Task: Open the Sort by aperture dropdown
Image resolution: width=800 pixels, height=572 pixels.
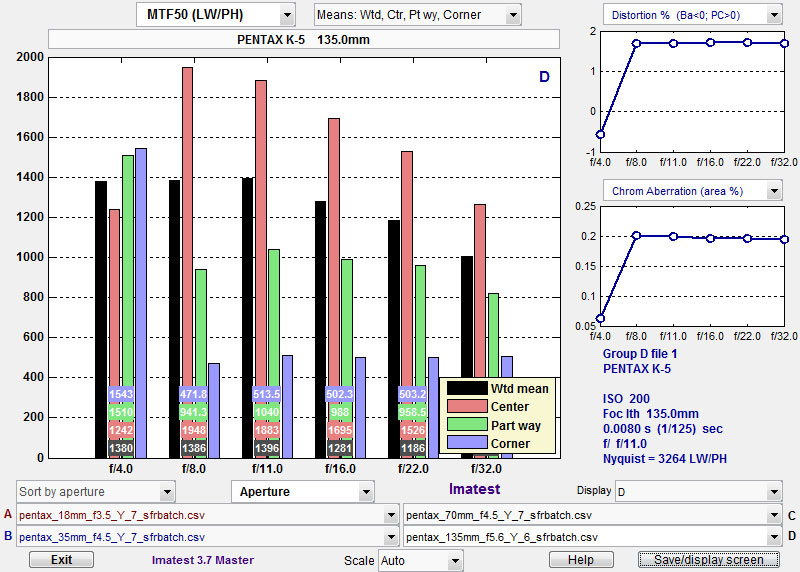Action: coord(96,492)
